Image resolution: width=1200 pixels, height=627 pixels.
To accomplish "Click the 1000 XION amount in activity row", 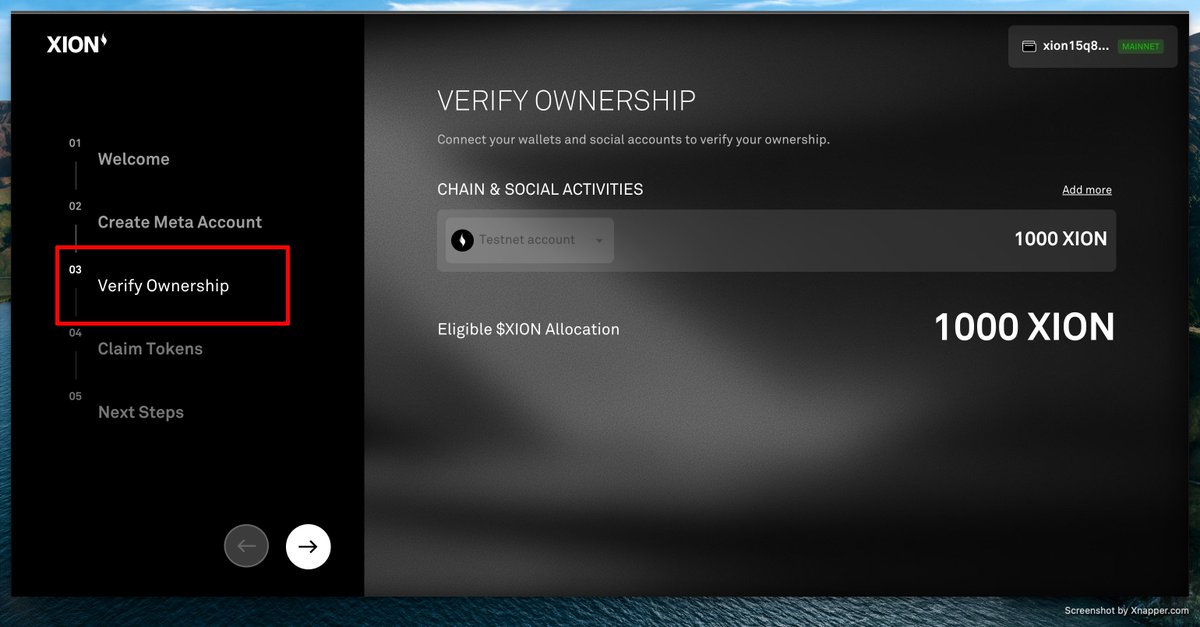I will [x=1061, y=239].
